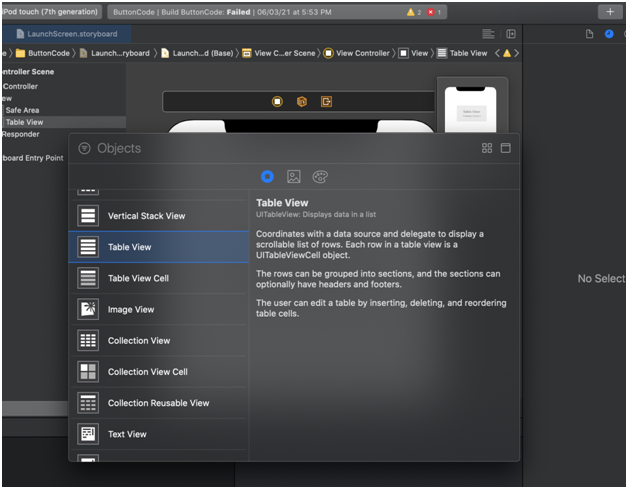628x489 pixels.
Task: Select Table View in the jump bar
Action: click(462, 53)
